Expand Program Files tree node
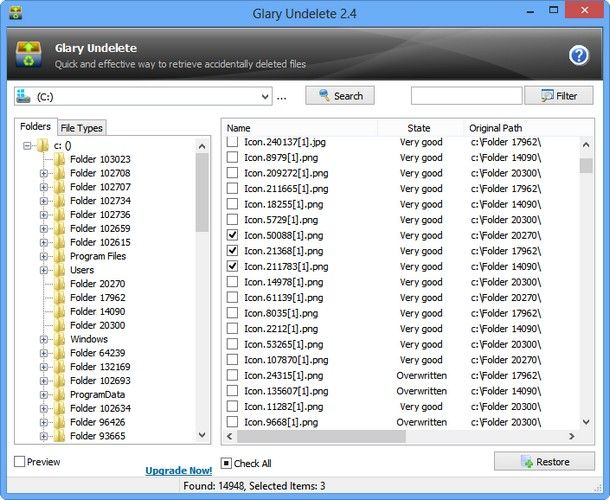 point(44,256)
